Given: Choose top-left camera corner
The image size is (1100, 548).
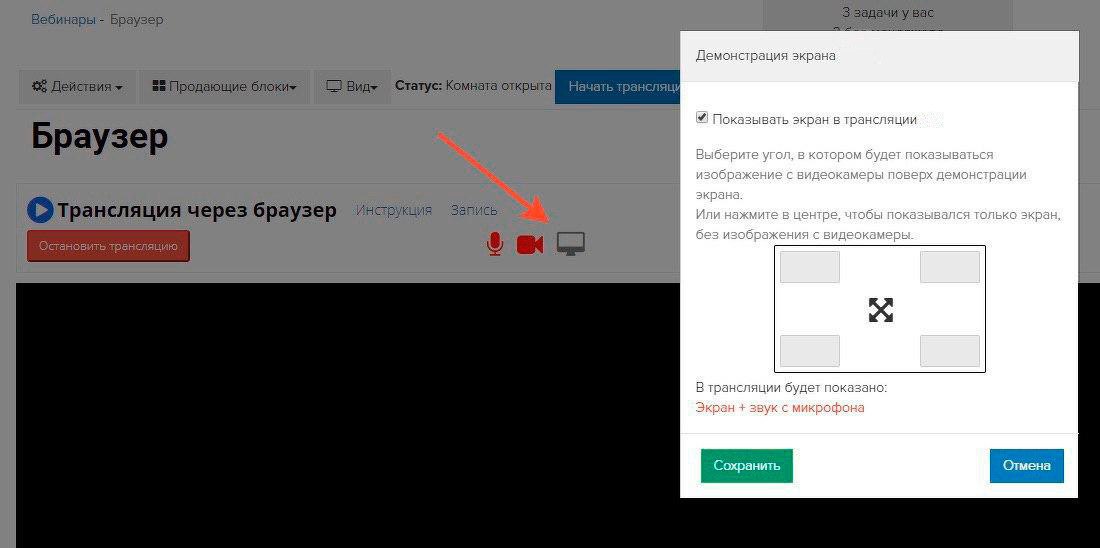Looking at the screenshot, I should click(810, 267).
